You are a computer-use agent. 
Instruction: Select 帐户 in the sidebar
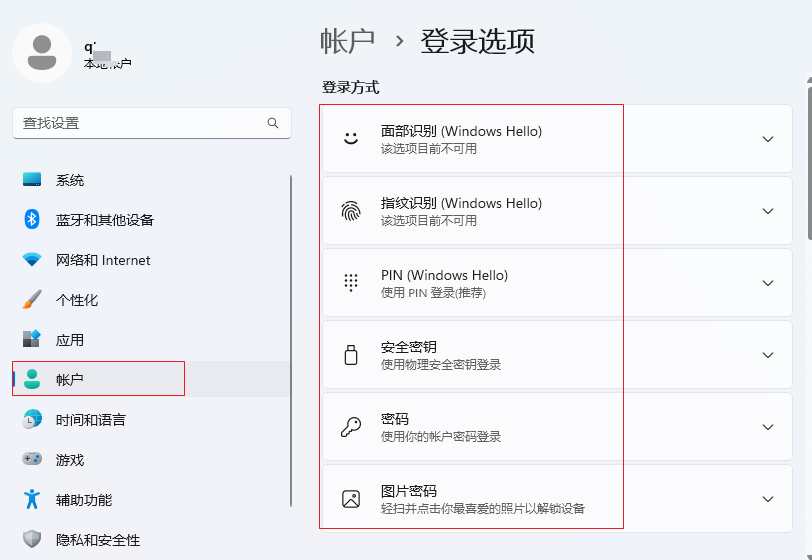tap(151, 379)
